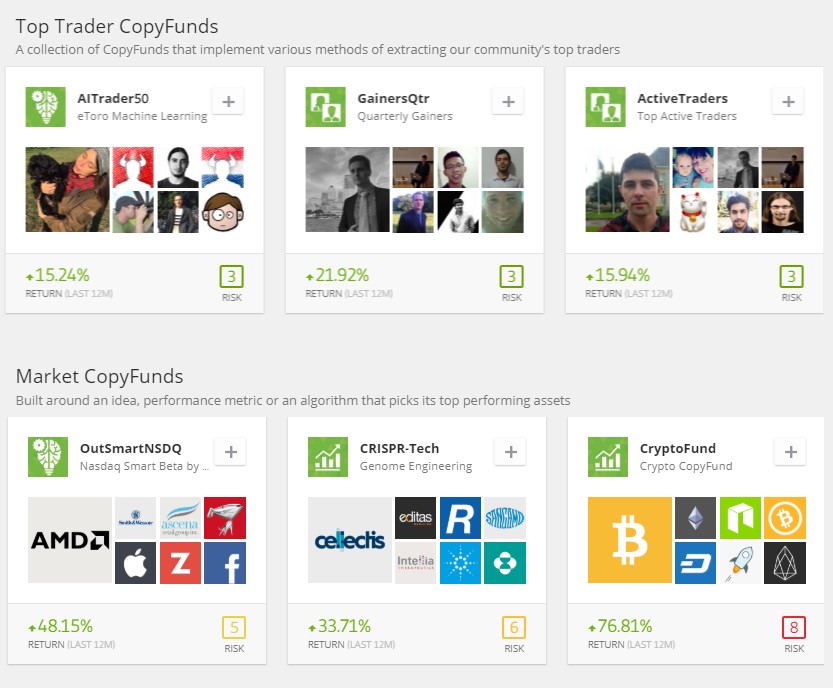
Task: Add AITrader50 with the plus button
Action: (228, 101)
